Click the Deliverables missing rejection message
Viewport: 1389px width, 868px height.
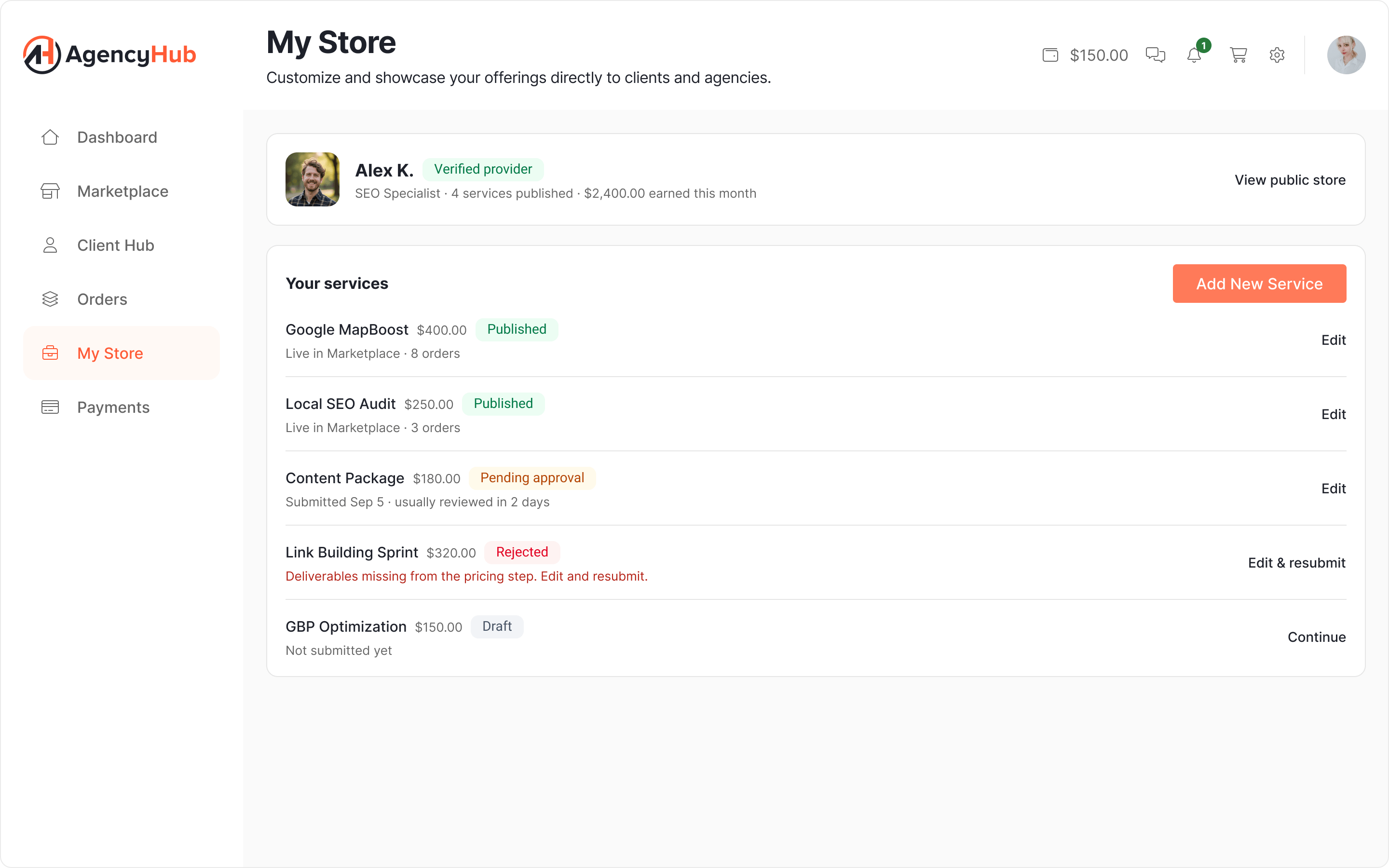(466, 576)
